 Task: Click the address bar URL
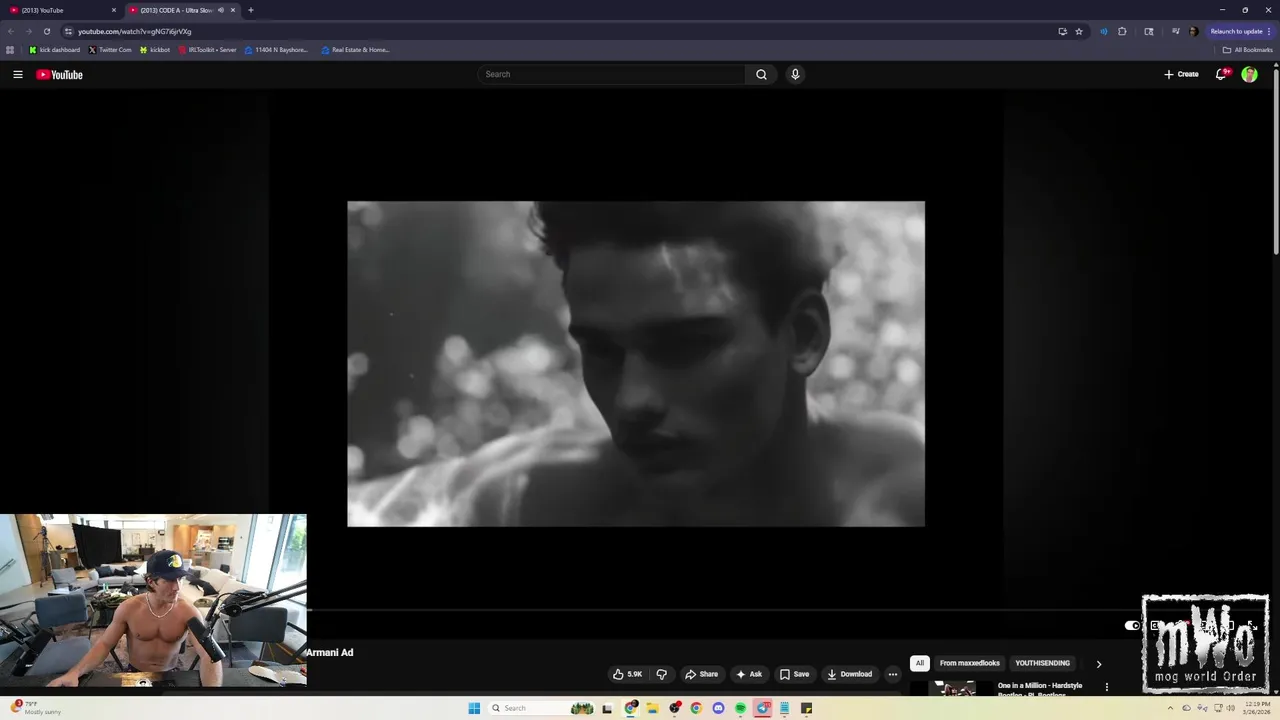click(134, 31)
